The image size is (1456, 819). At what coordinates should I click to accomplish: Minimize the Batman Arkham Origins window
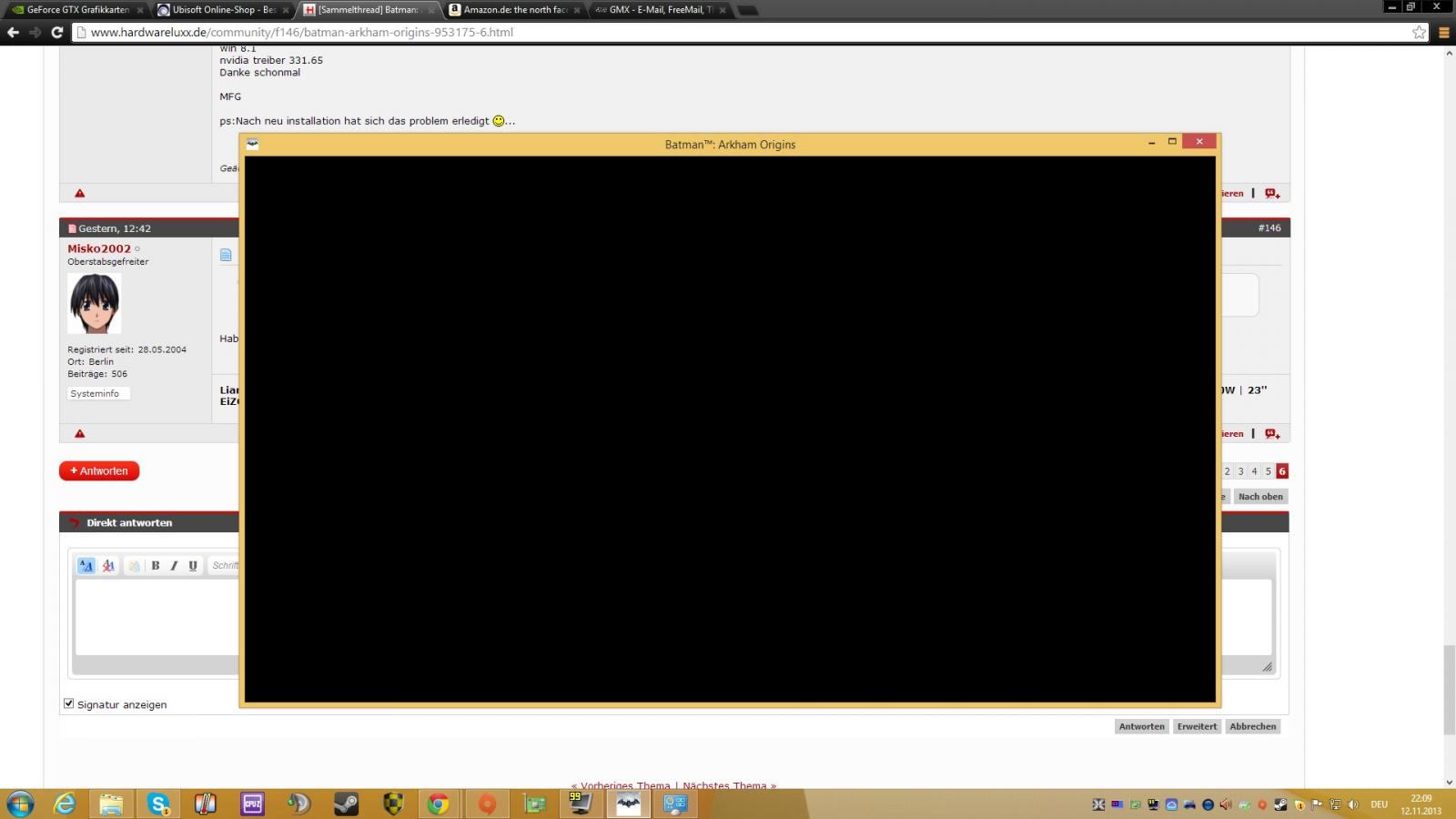point(1152,142)
